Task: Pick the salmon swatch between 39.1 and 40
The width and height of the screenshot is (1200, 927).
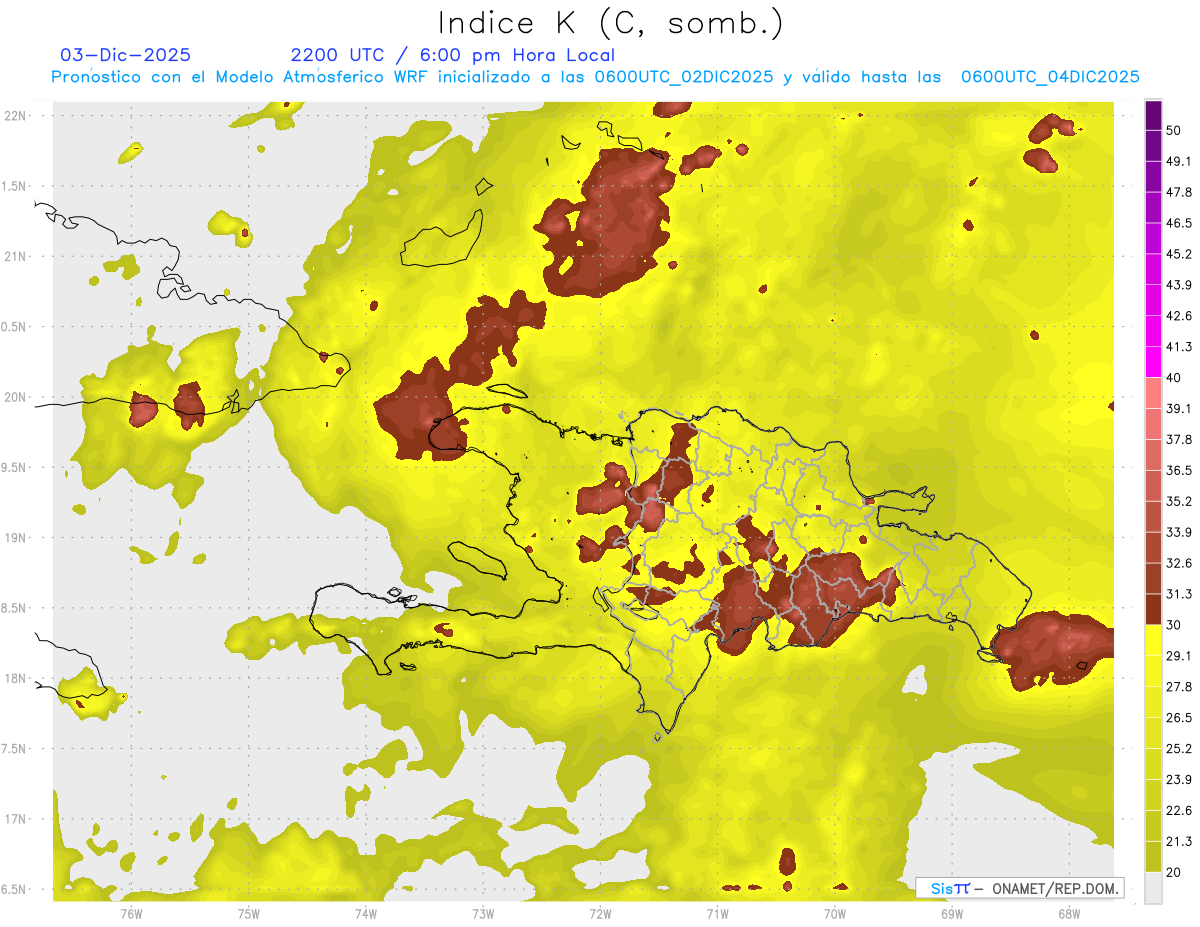Action: click(x=1154, y=393)
